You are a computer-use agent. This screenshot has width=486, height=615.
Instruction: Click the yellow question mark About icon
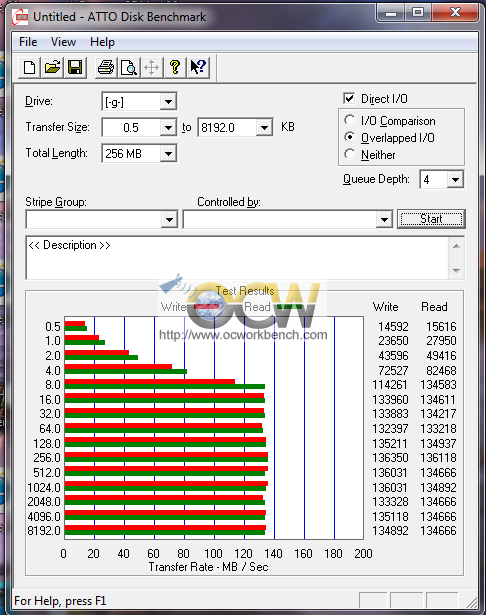pyautogui.click(x=175, y=67)
